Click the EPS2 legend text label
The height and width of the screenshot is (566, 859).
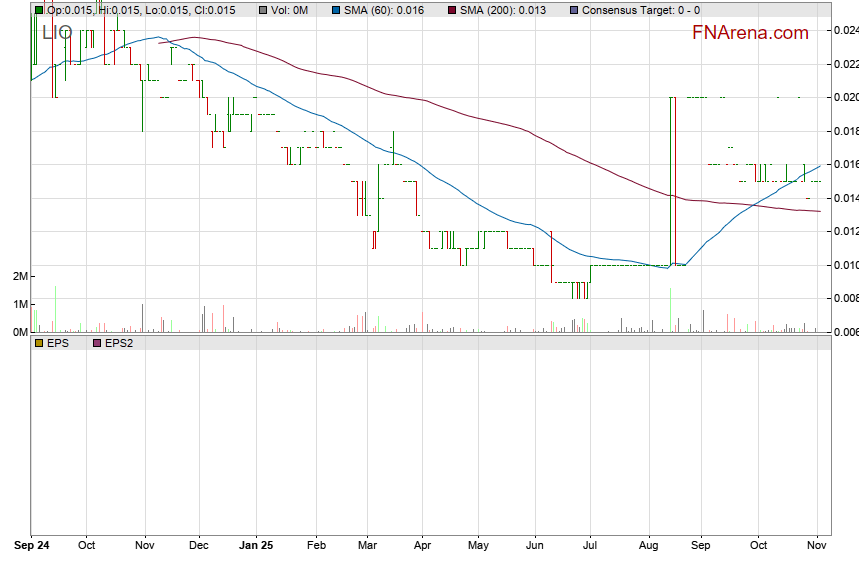120,343
